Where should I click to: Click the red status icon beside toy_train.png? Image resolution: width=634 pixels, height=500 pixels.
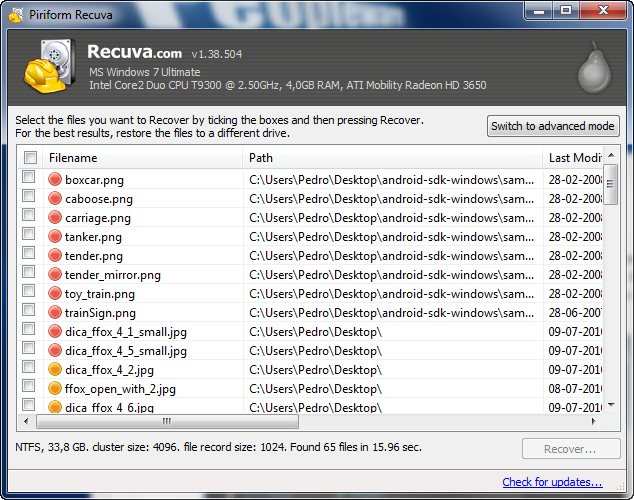[x=55, y=293]
